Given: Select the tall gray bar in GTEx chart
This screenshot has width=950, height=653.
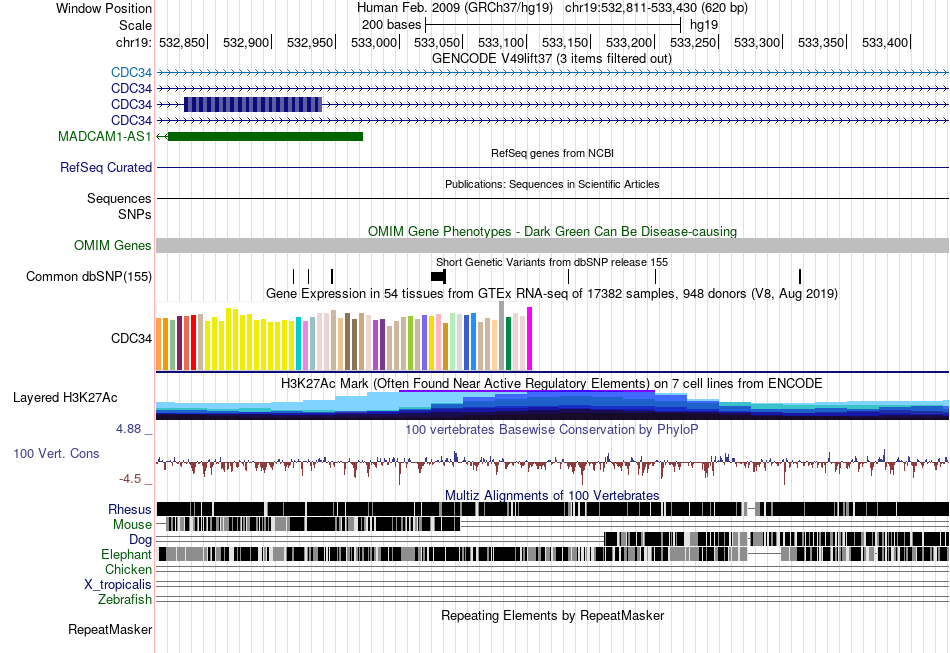Looking at the screenshot, I should click(502, 336).
